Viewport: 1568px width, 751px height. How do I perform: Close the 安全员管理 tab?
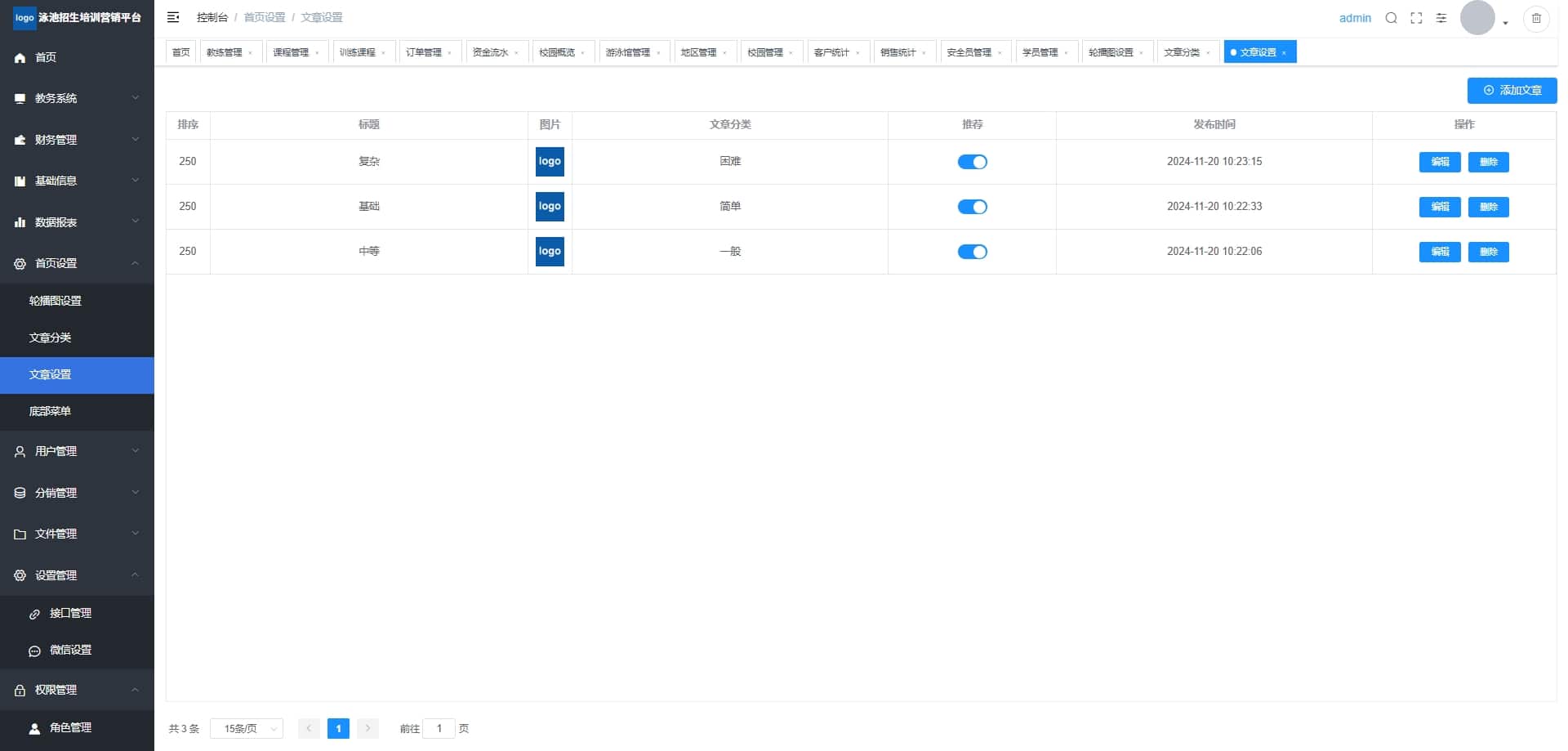tap(1000, 53)
